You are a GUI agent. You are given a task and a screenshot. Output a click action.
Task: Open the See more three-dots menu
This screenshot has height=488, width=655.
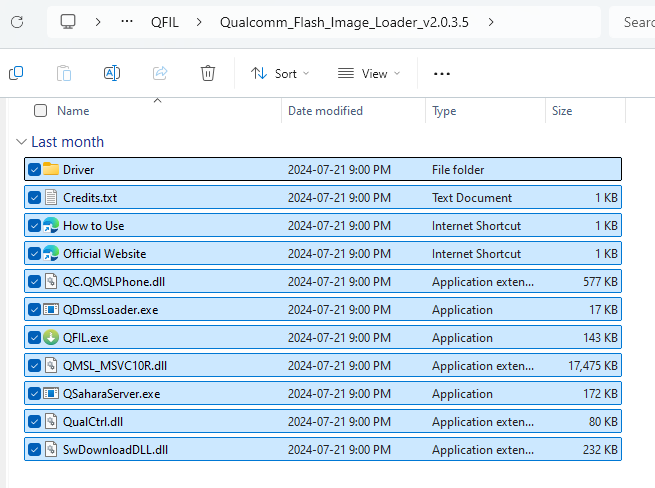pos(442,74)
